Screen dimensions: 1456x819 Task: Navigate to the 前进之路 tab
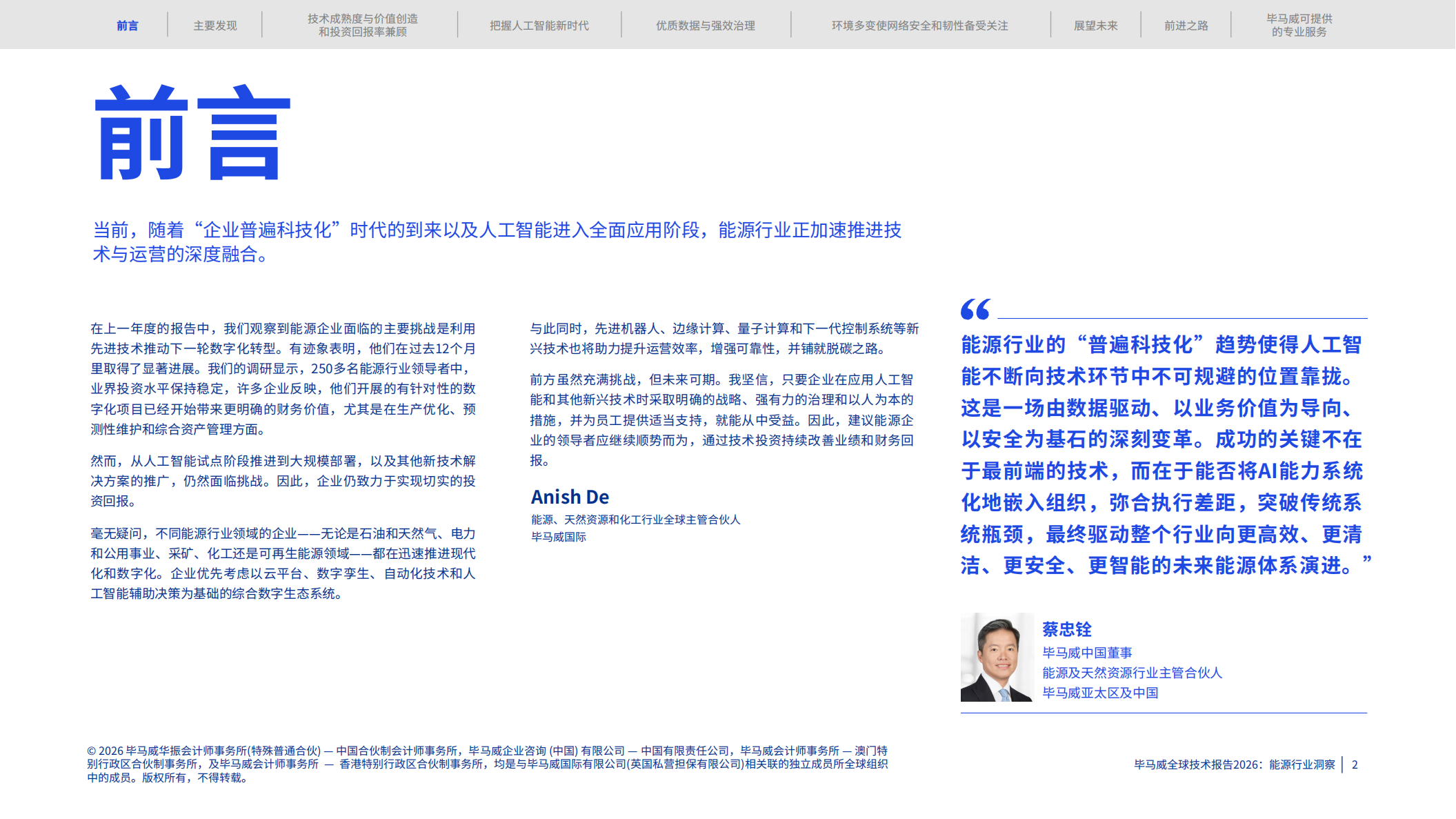tap(1186, 26)
